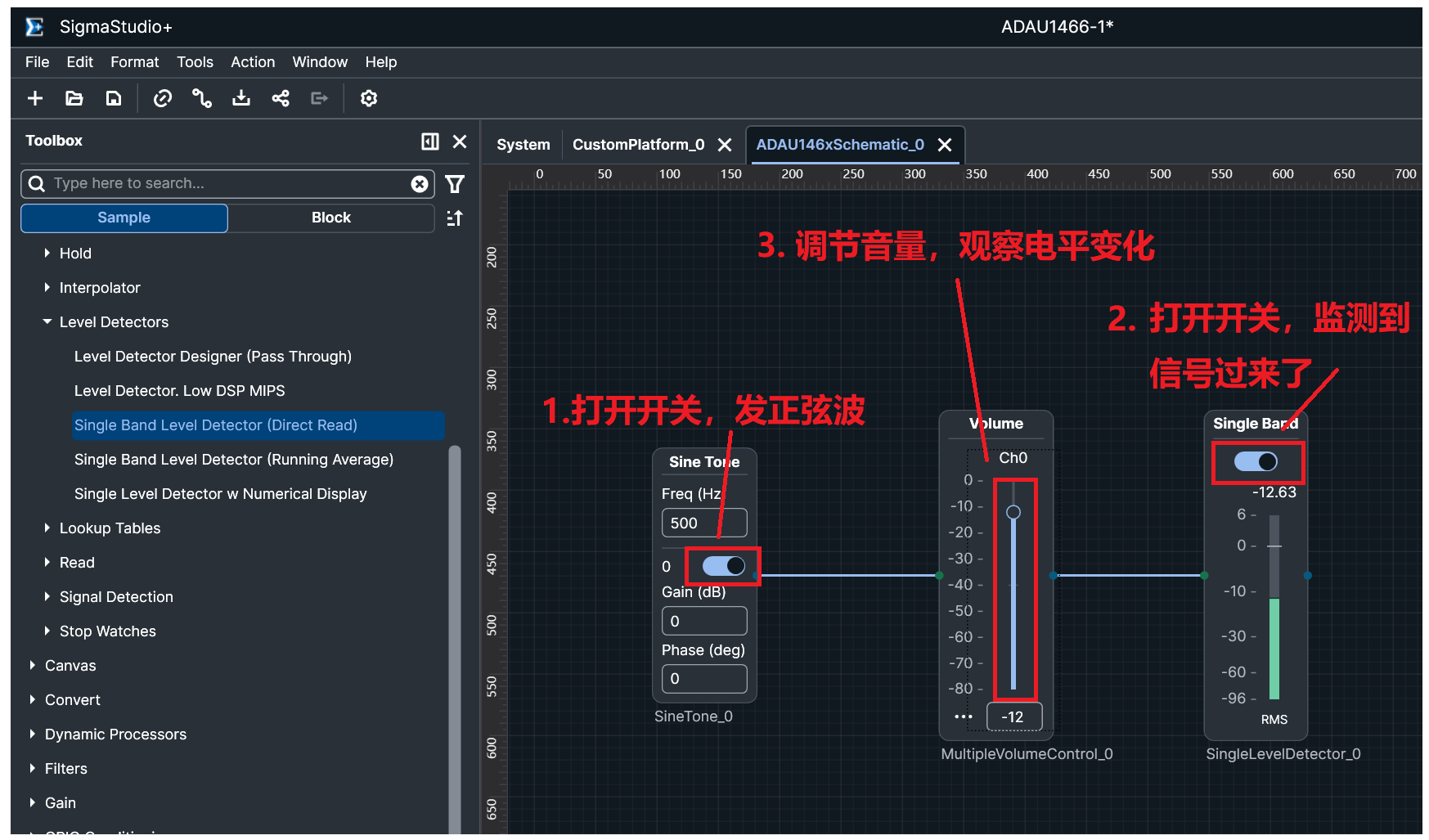The height and width of the screenshot is (840, 1429).
Task: Open the Action menu
Action: click(253, 62)
